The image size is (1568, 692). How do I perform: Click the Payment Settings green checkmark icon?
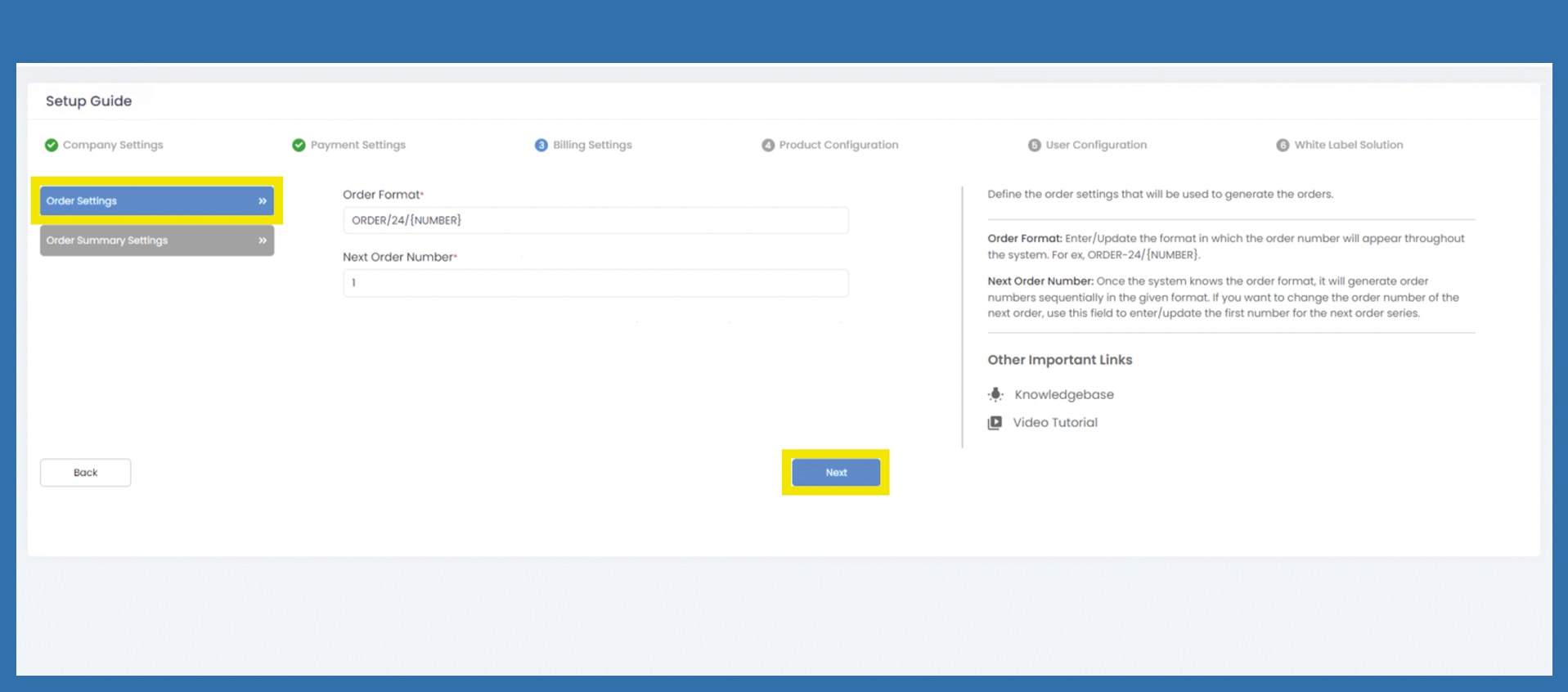299,145
